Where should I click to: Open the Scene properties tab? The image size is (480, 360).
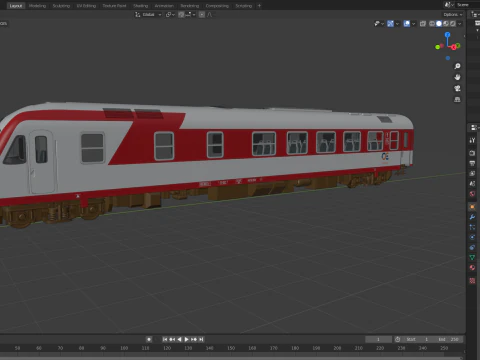click(472, 183)
